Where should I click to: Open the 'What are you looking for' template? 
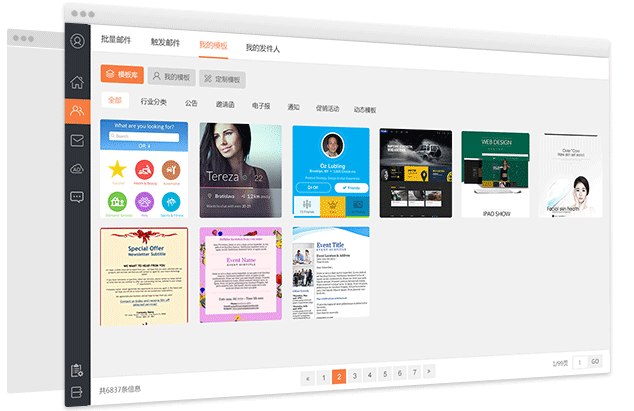[144, 169]
